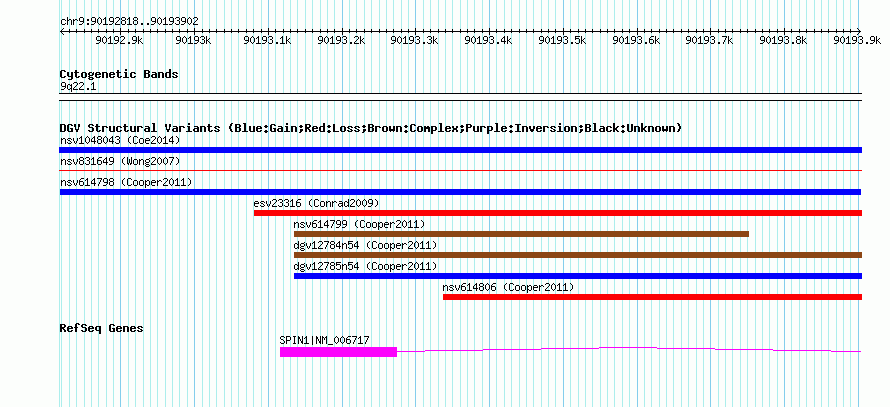Click the RefSeq Genes track heading
The width and height of the screenshot is (890, 407).
tap(102, 328)
